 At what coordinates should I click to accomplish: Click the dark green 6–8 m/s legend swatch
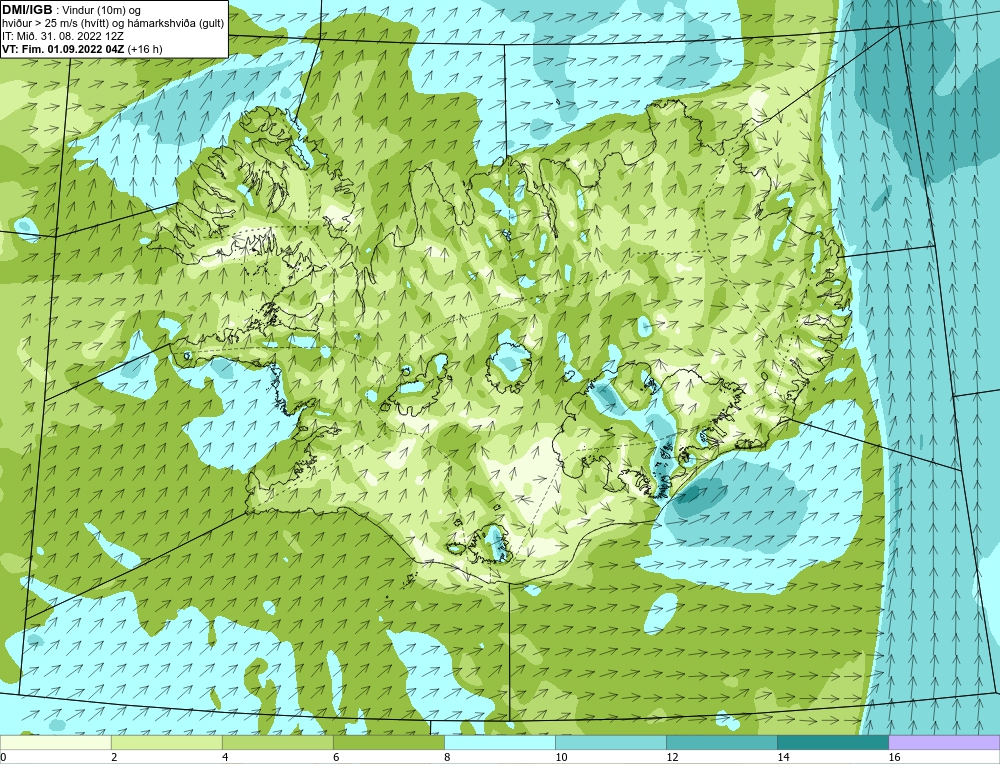coord(388,742)
